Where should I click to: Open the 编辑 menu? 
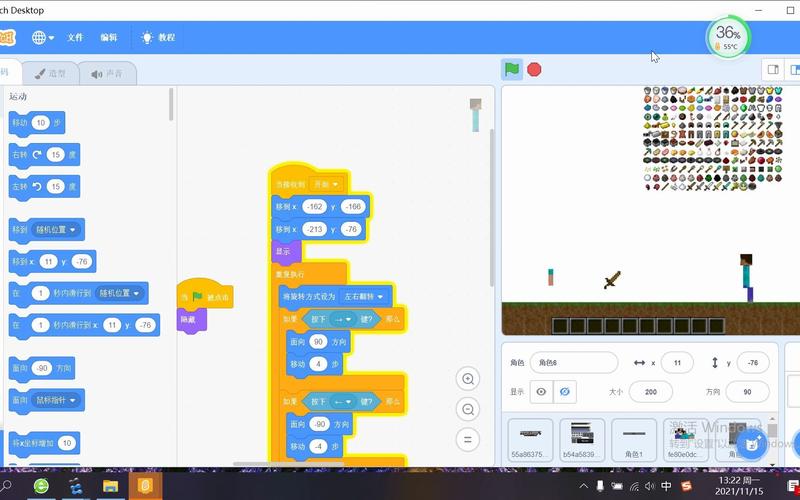tap(109, 37)
